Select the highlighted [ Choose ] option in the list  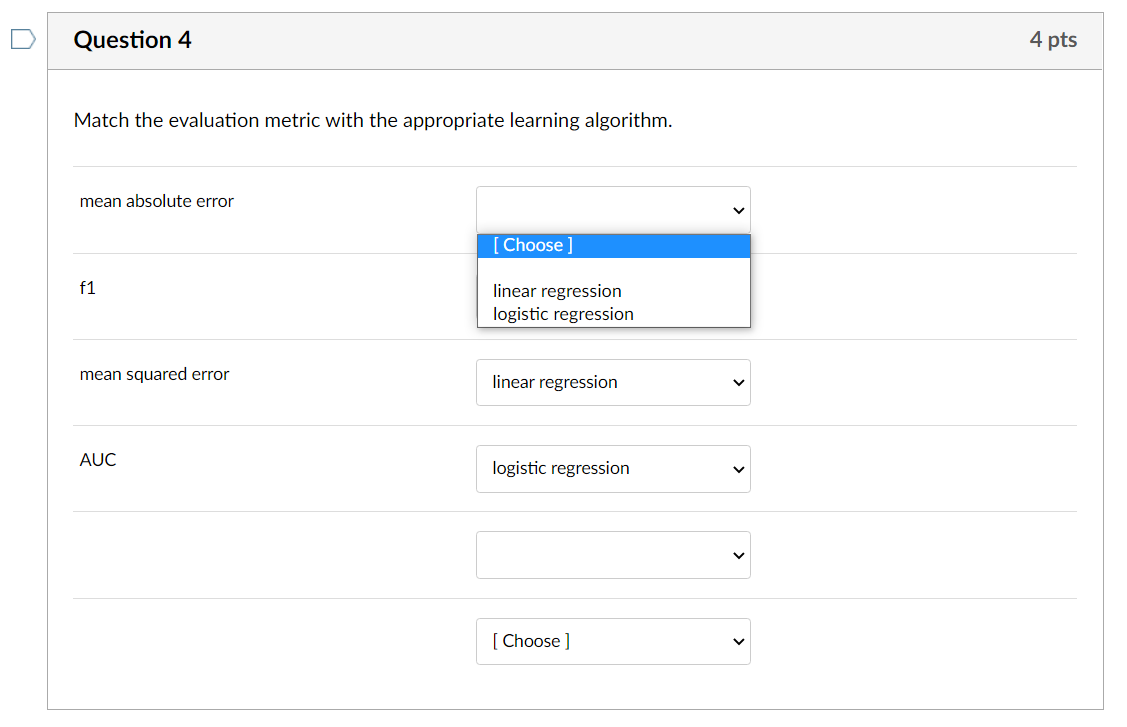click(613, 246)
